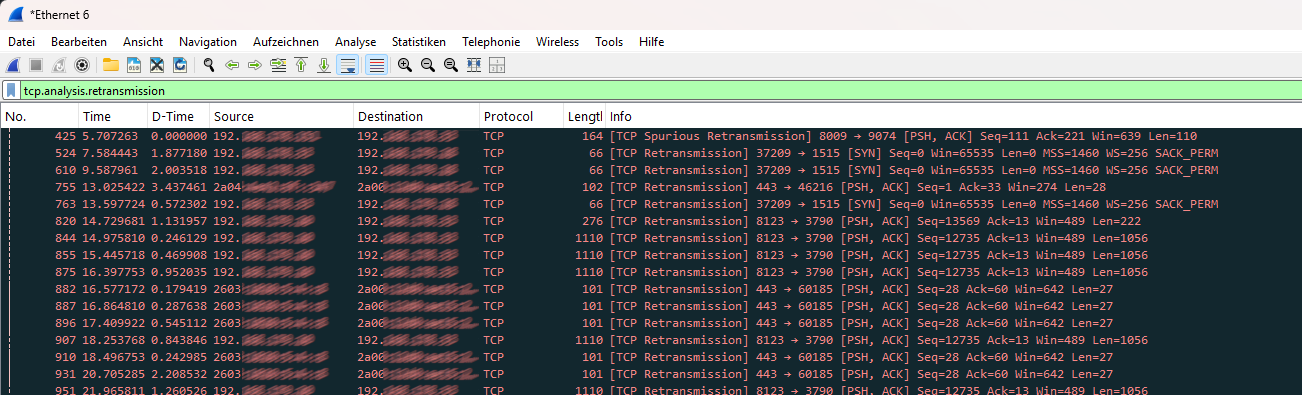Select packet number 855 row
The image size is (1302, 395).
tap(651, 255)
